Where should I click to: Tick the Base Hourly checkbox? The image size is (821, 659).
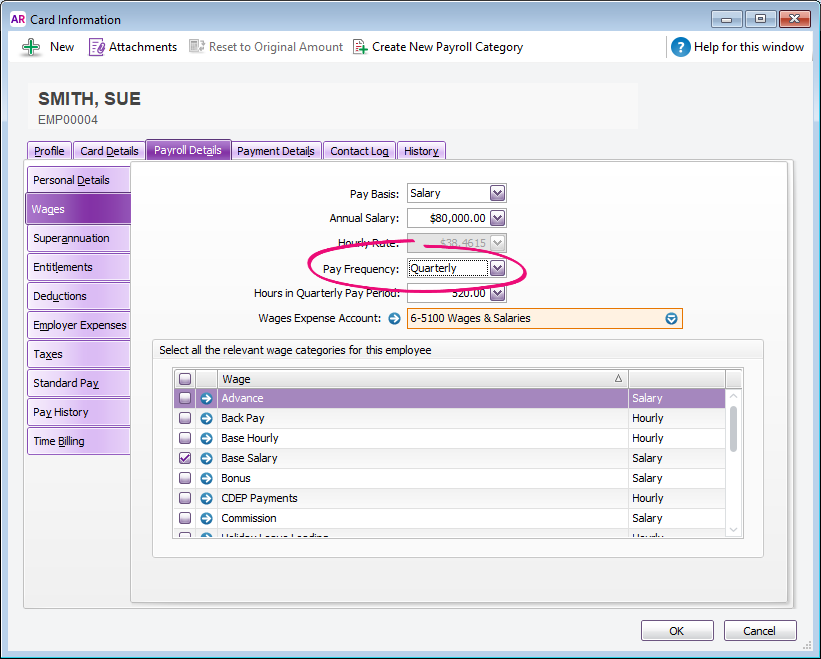(184, 439)
